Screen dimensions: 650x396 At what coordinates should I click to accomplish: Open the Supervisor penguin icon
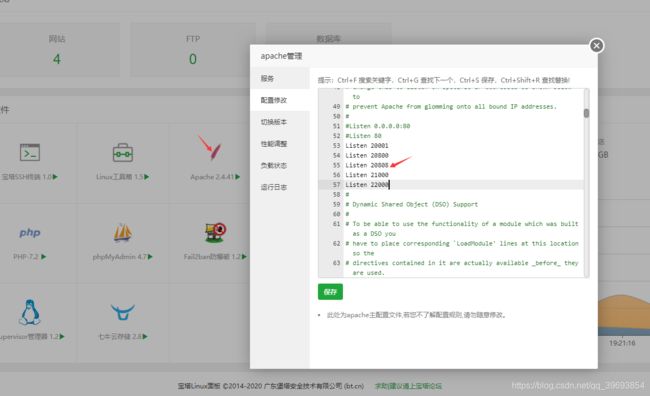pyautogui.click(x=30, y=312)
